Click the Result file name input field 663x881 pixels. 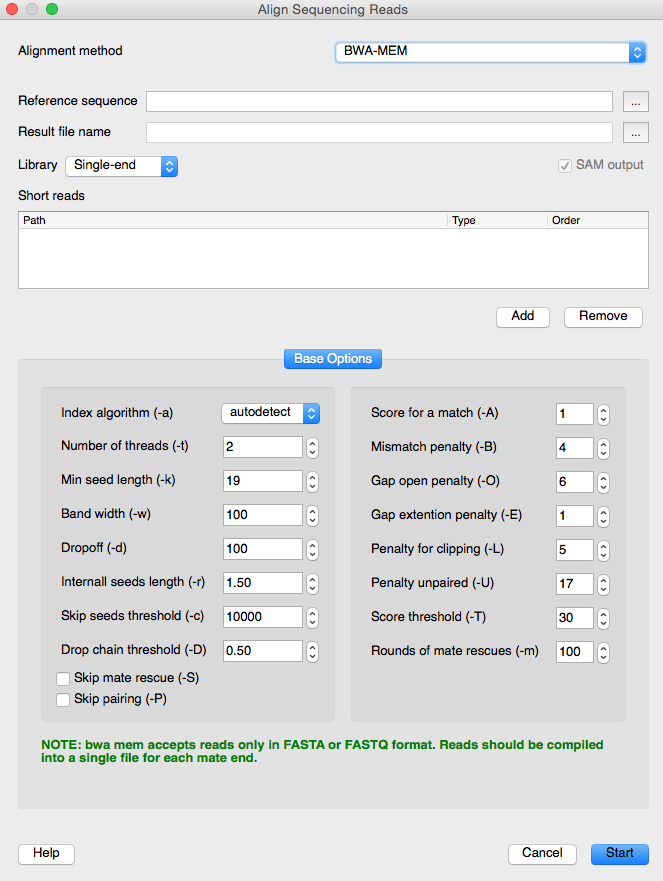(x=379, y=133)
